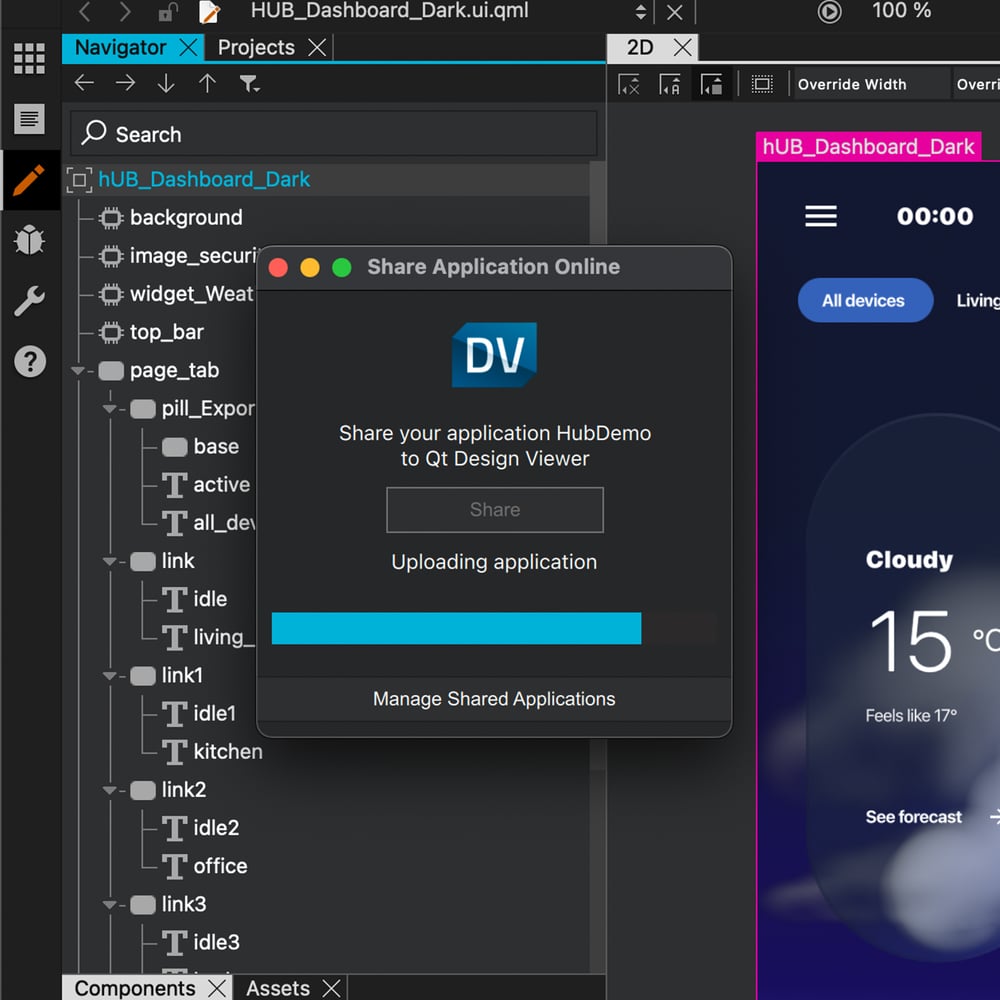This screenshot has height=1000, width=1000.
Task: Switch to the Assets tab
Action: pyautogui.click(x=277, y=988)
